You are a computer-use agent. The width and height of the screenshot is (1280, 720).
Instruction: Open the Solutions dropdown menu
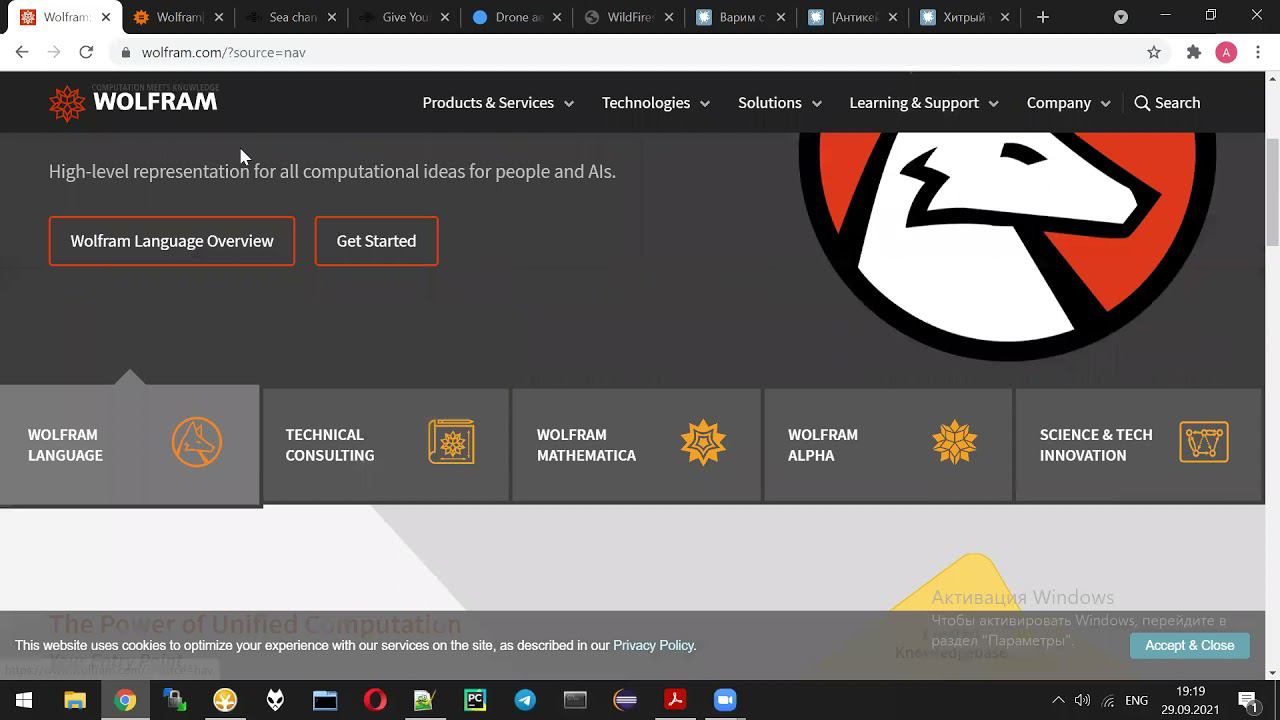780,103
